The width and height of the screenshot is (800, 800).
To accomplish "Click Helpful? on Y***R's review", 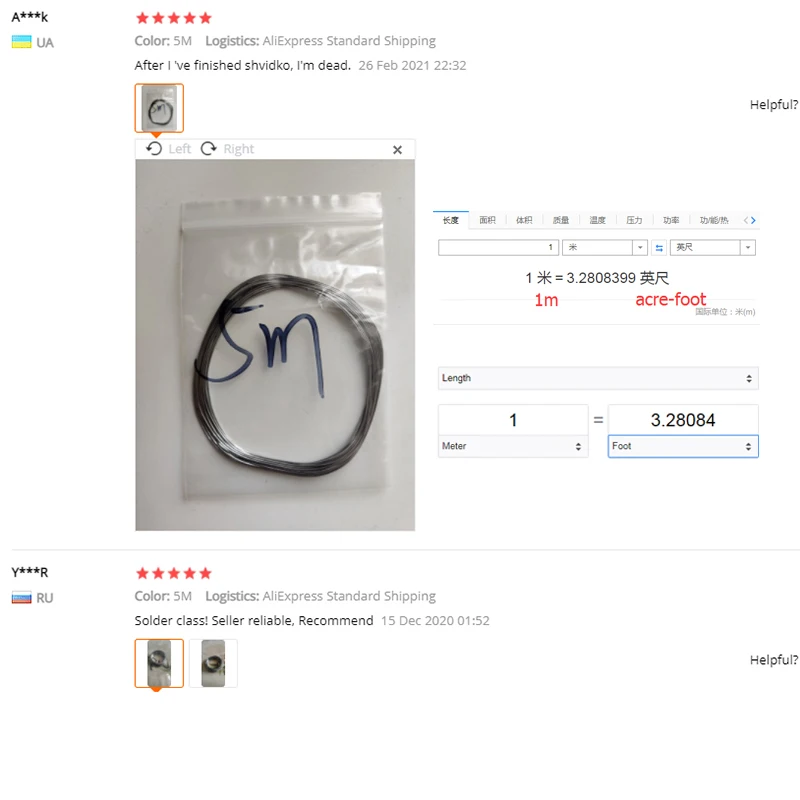I will (774, 660).
